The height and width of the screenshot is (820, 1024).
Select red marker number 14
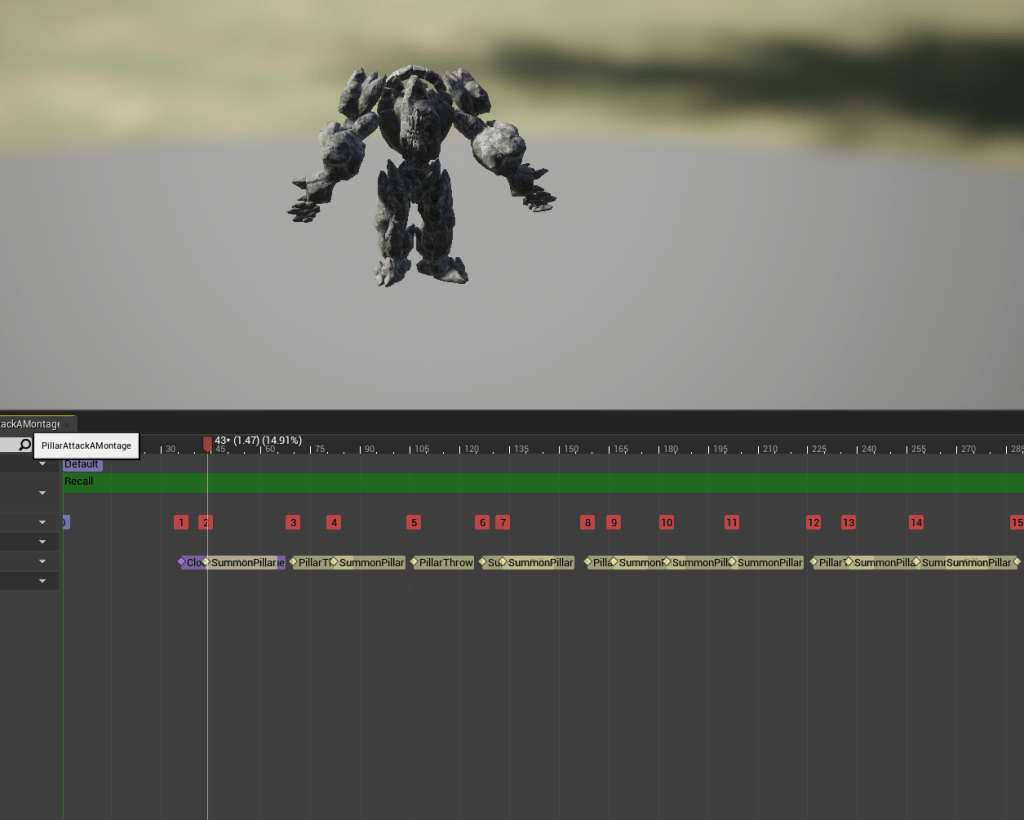[916, 522]
